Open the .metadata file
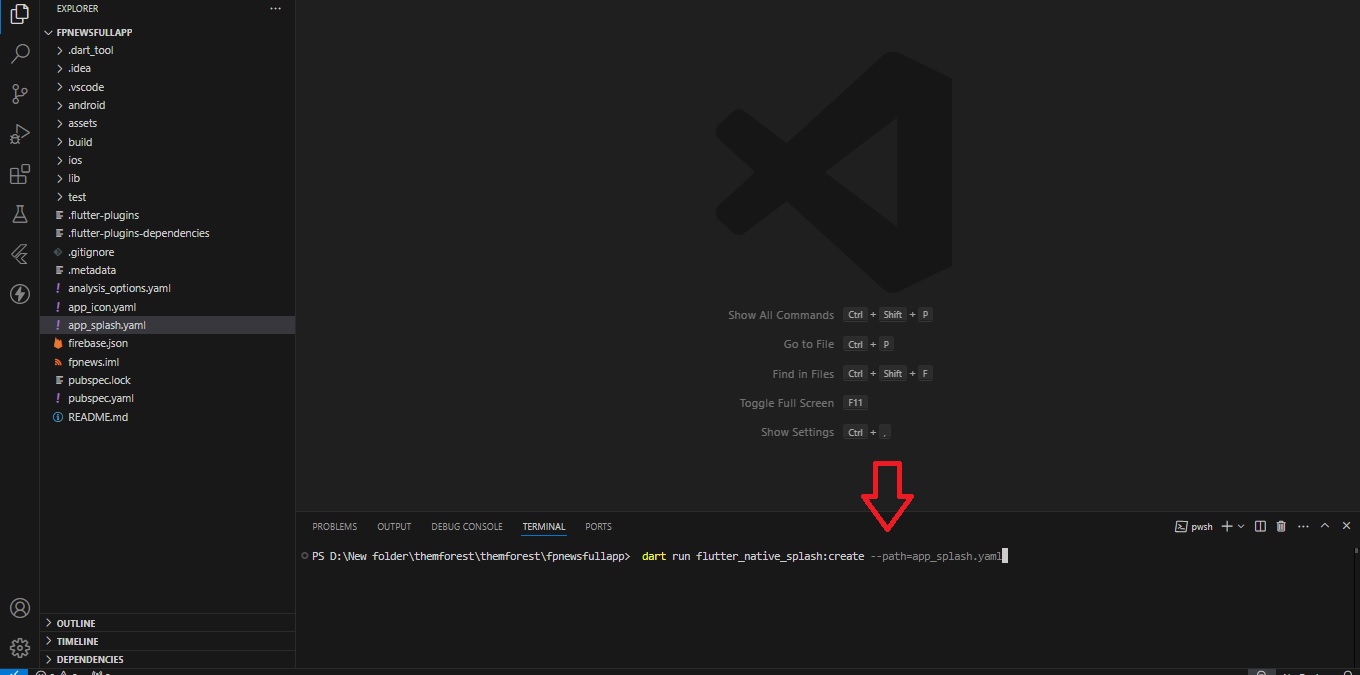1360x675 pixels. pos(168,270)
